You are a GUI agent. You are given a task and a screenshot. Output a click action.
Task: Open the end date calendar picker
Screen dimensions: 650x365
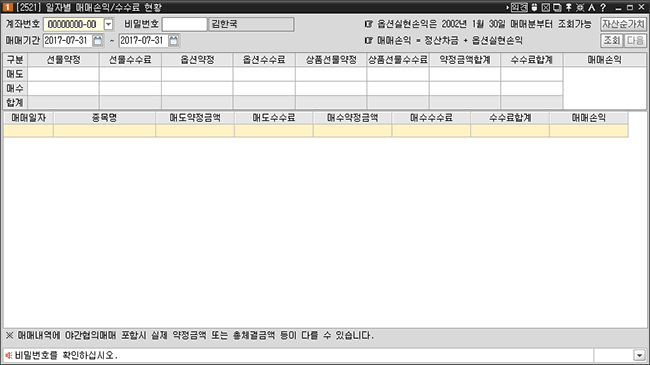click(x=174, y=41)
